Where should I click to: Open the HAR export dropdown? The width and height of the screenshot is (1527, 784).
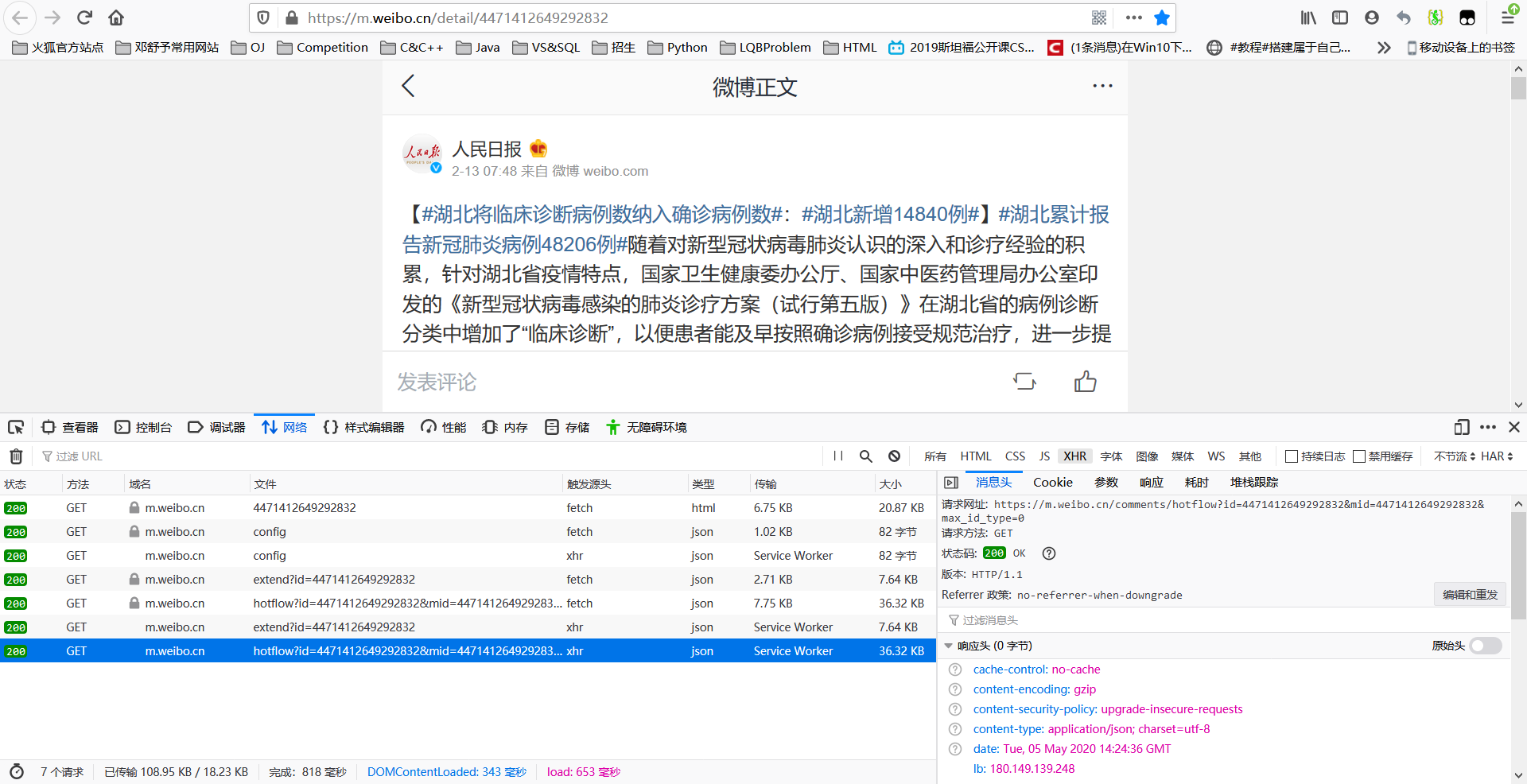1498,456
